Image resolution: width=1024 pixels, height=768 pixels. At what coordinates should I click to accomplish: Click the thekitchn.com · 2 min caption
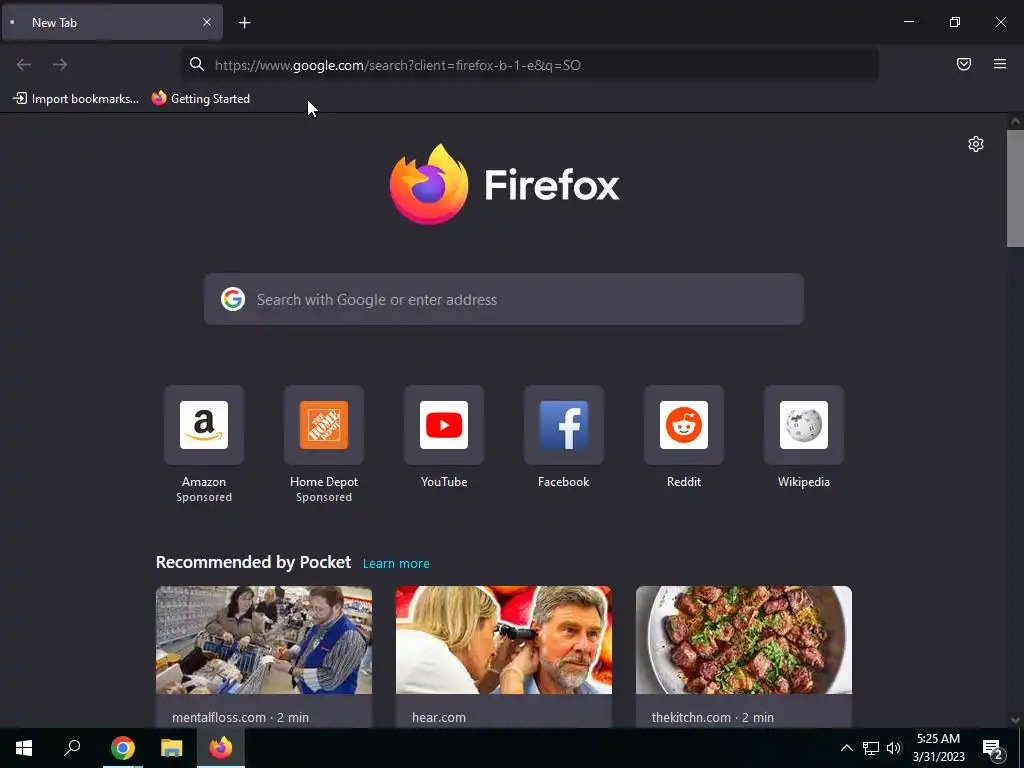(712, 717)
